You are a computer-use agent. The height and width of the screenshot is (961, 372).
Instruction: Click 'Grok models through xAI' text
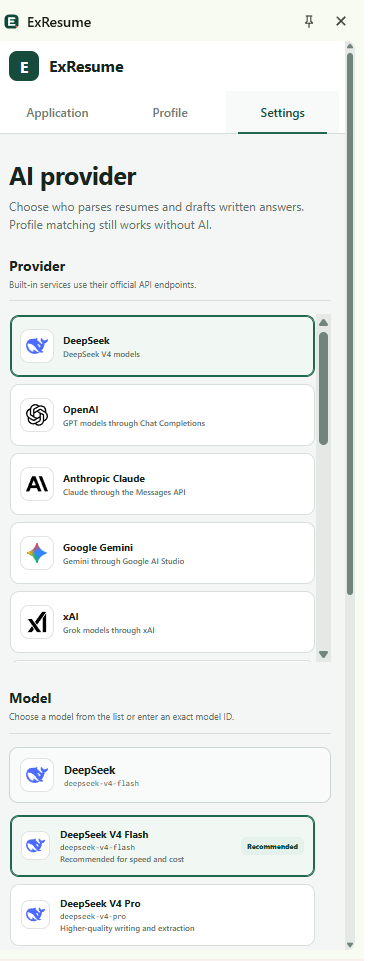(x=108, y=630)
